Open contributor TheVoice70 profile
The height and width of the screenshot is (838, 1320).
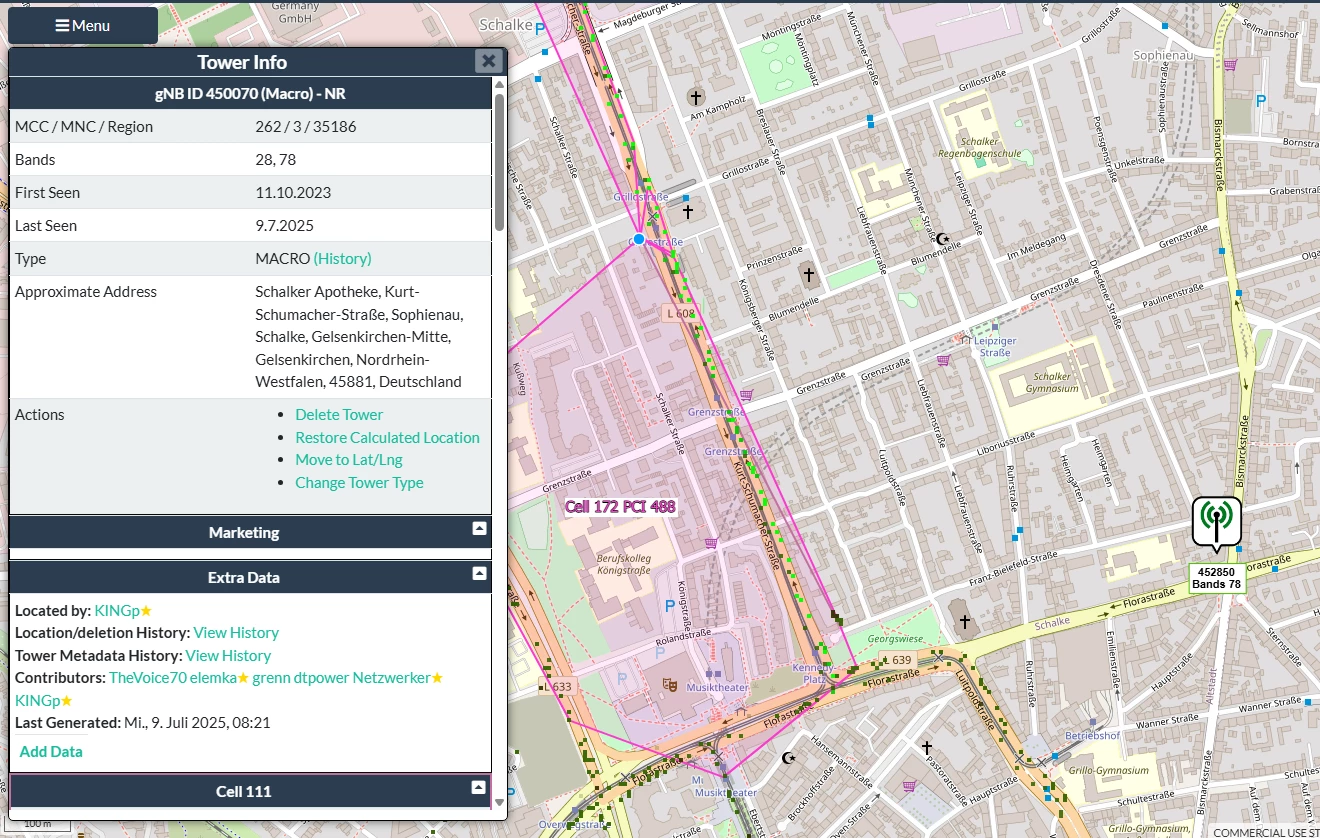point(148,677)
